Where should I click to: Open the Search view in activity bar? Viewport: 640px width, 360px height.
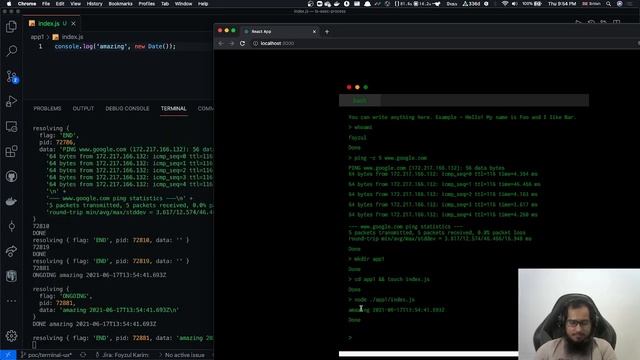point(11,51)
